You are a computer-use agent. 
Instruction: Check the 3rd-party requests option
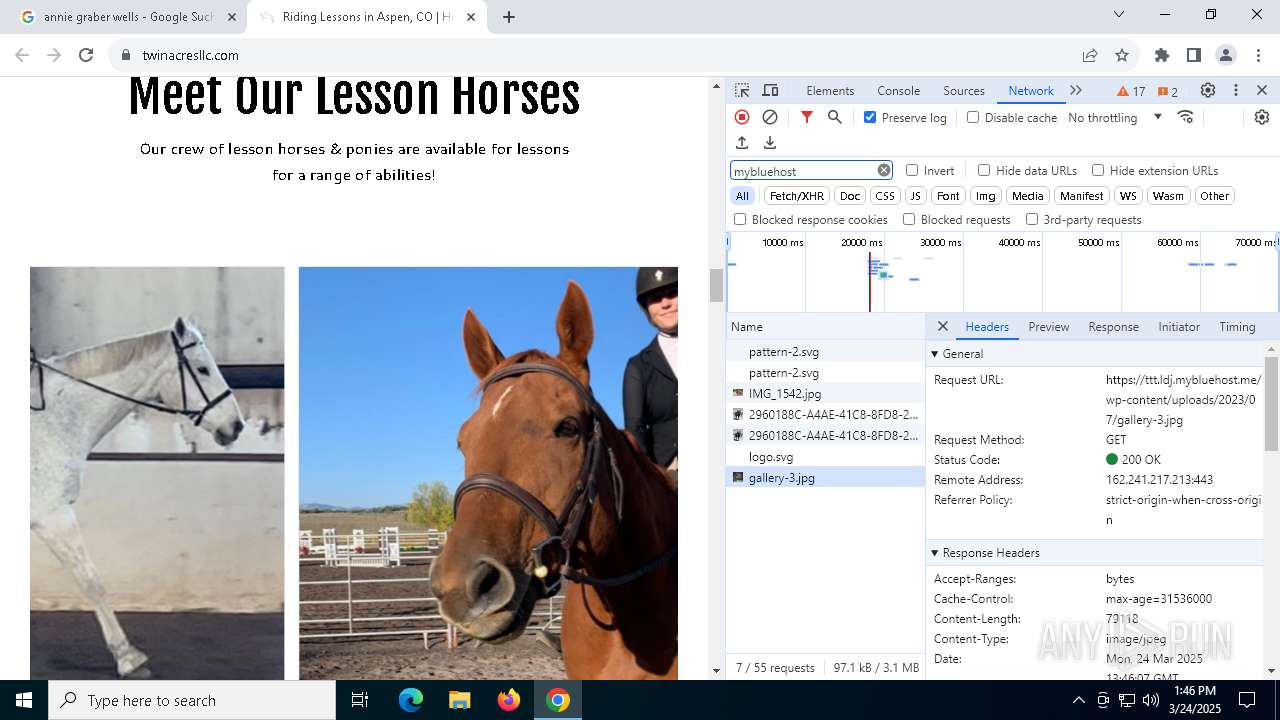(x=1032, y=219)
